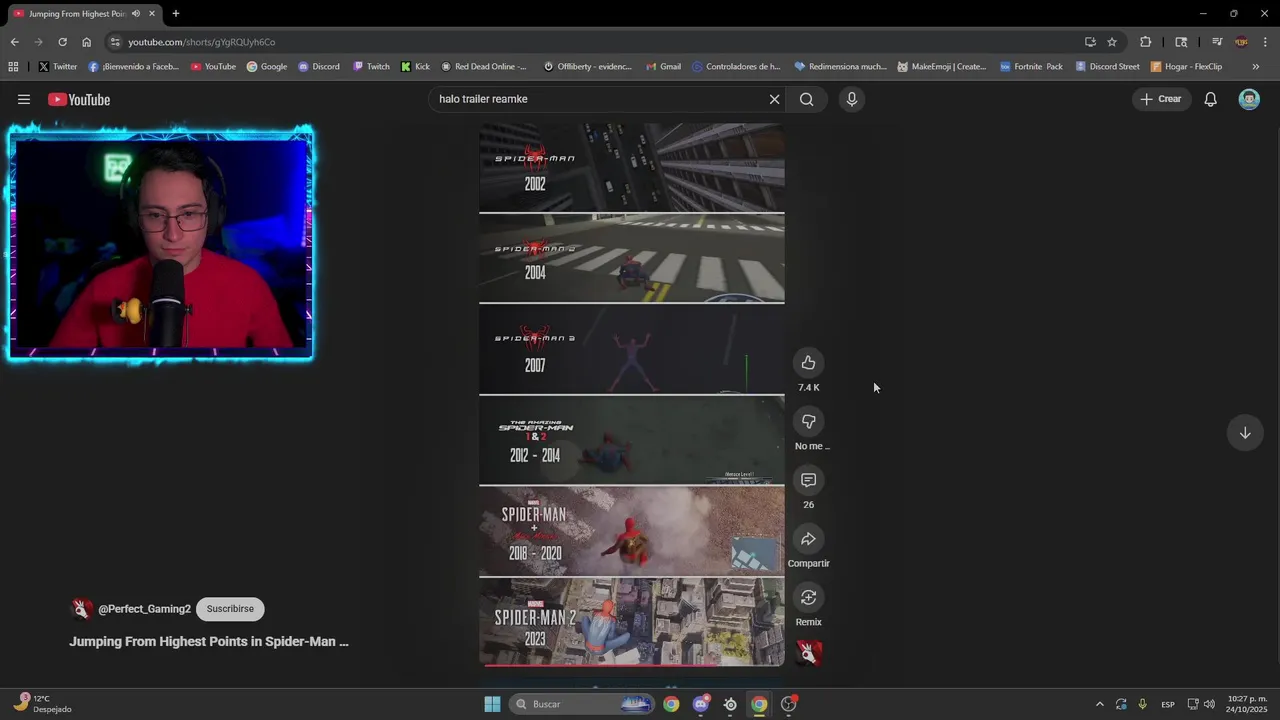Open the taskbar volume control
This screenshot has width=1280, height=720.
(1210, 704)
